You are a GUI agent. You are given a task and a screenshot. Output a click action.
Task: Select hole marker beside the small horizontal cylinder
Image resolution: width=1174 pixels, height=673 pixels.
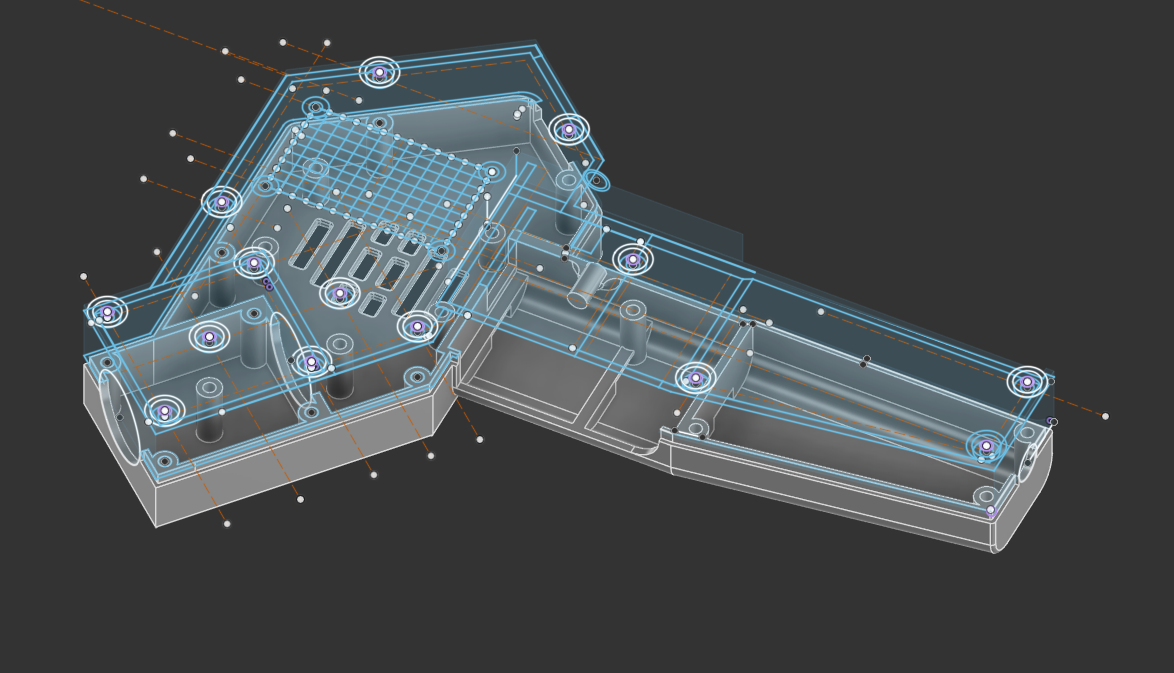632,260
